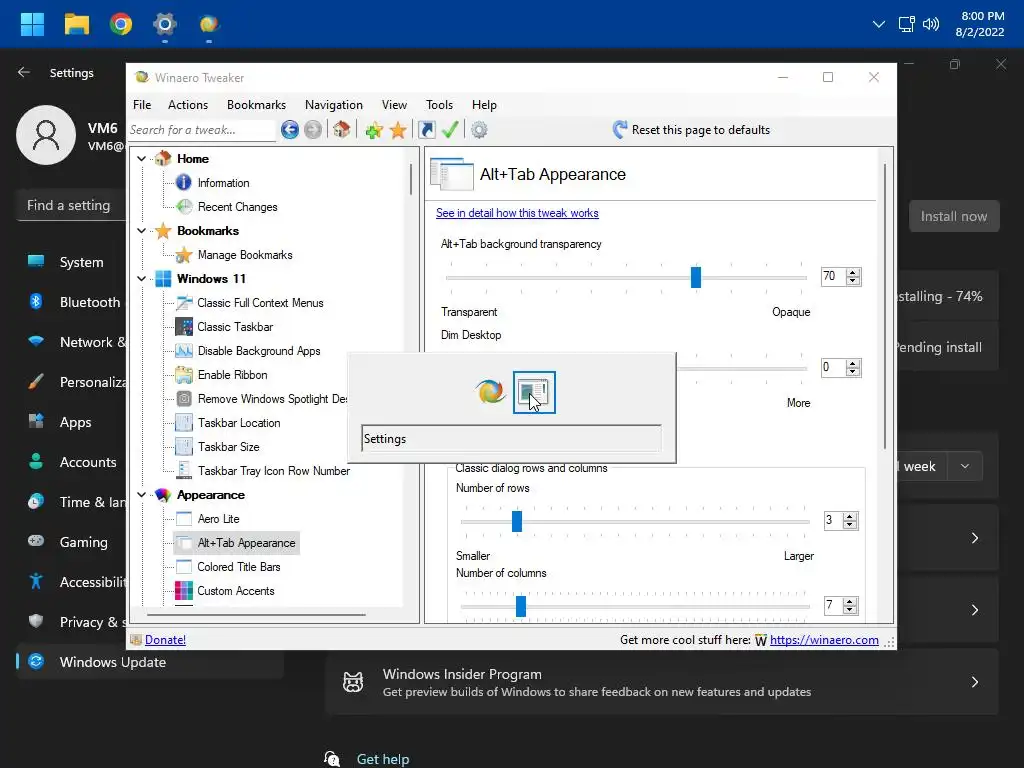Click Reset this page to defaults
Screen dimensions: 1024x768
[x=691, y=130]
